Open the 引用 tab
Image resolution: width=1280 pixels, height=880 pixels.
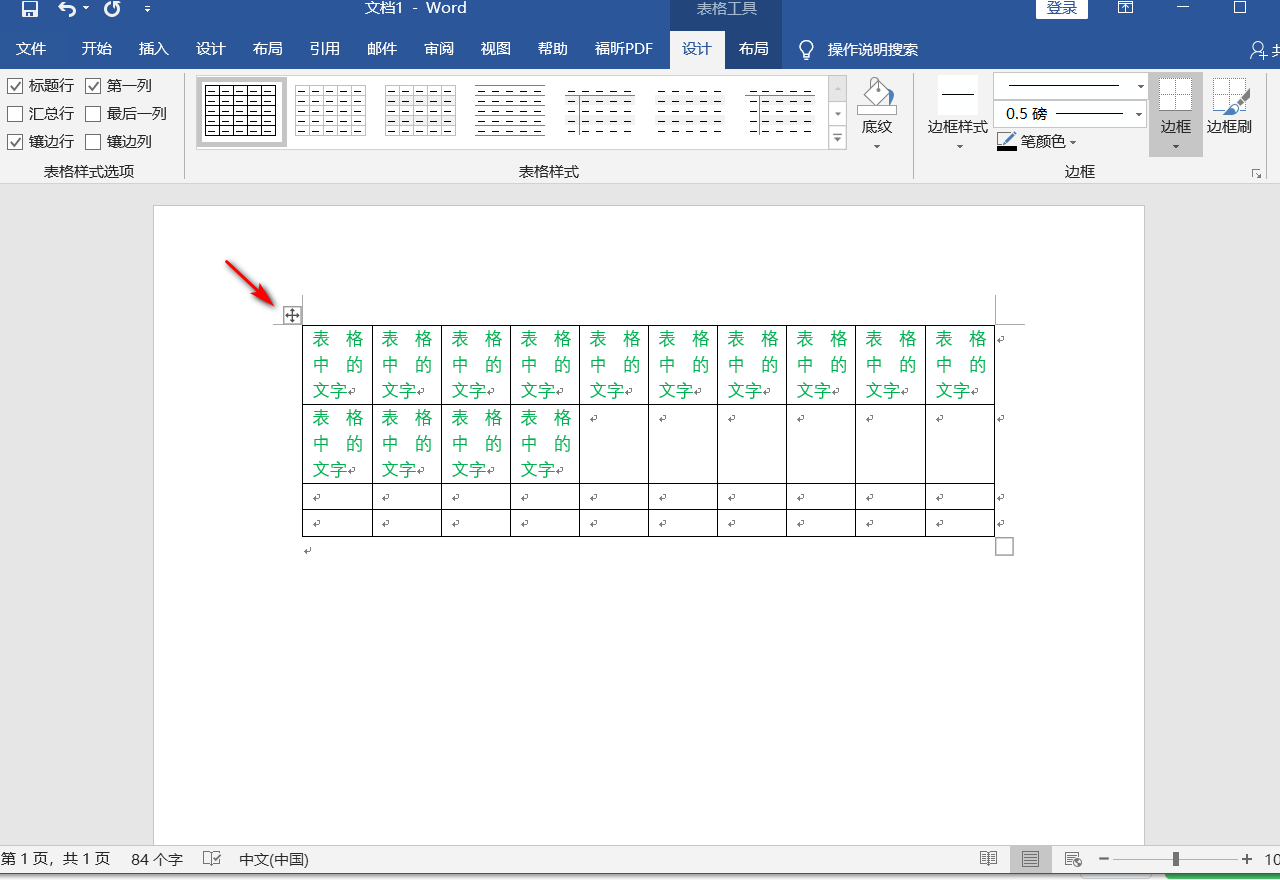click(x=325, y=49)
